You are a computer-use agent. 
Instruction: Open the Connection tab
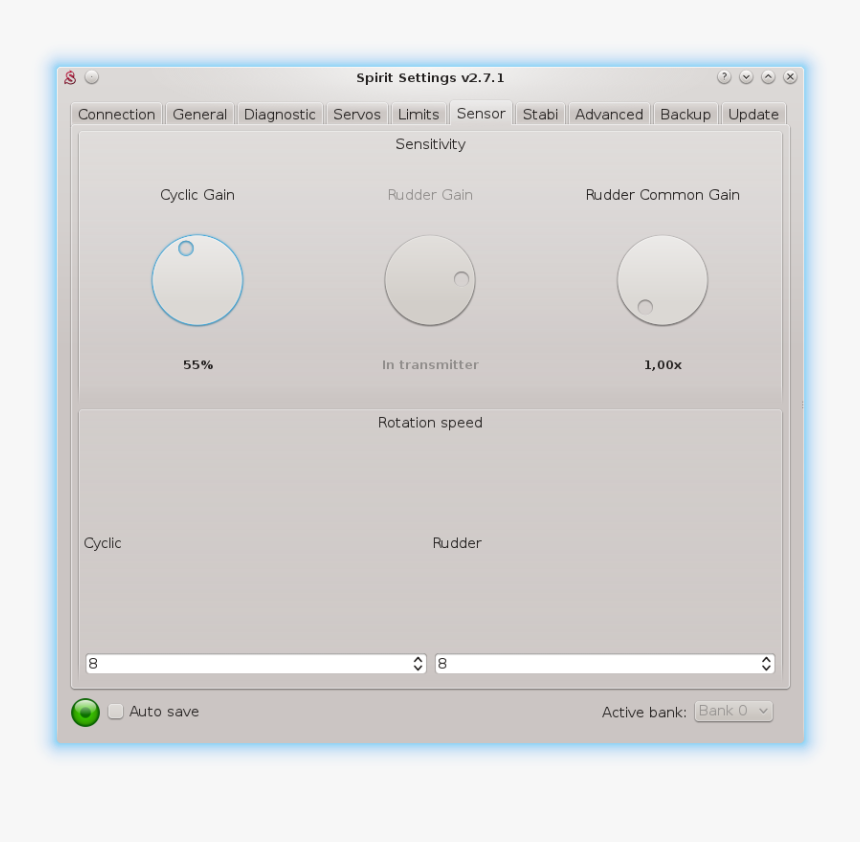pos(116,114)
